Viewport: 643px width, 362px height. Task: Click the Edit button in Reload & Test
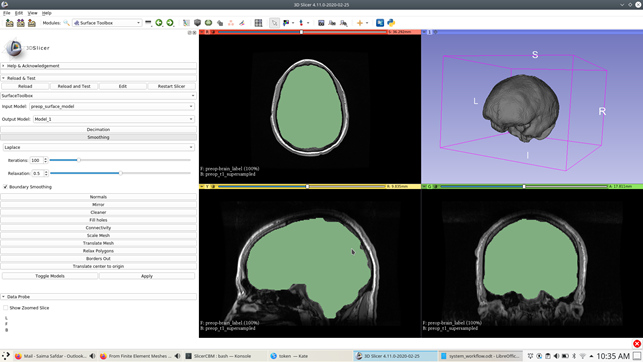(x=123, y=87)
